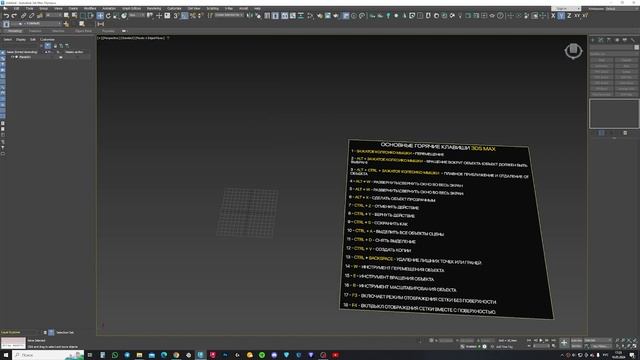640x360 pixels.
Task: Click the Select and Manipulate icon
Action: click(x=159, y=16)
